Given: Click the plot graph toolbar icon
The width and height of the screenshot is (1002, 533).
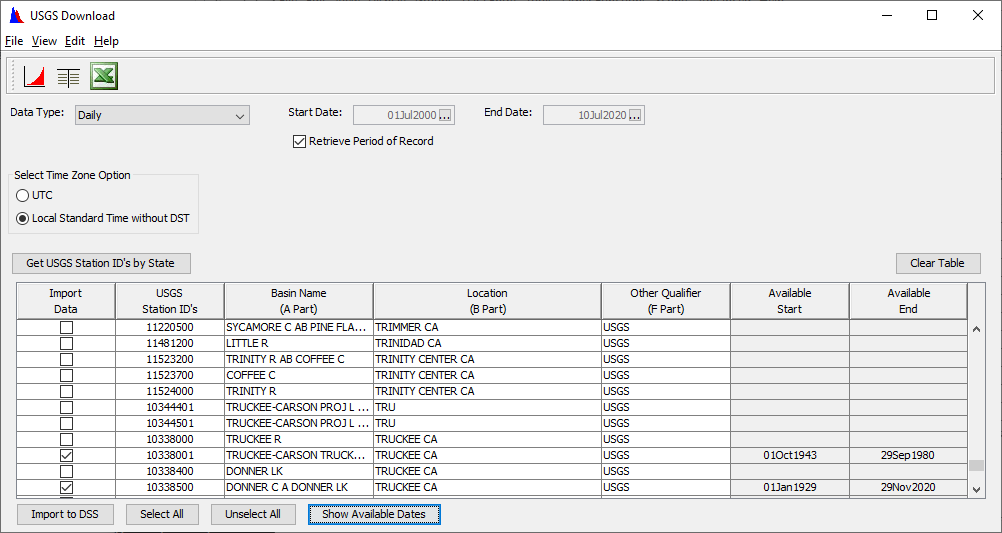Looking at the screenshot, I should coord(35,77).
